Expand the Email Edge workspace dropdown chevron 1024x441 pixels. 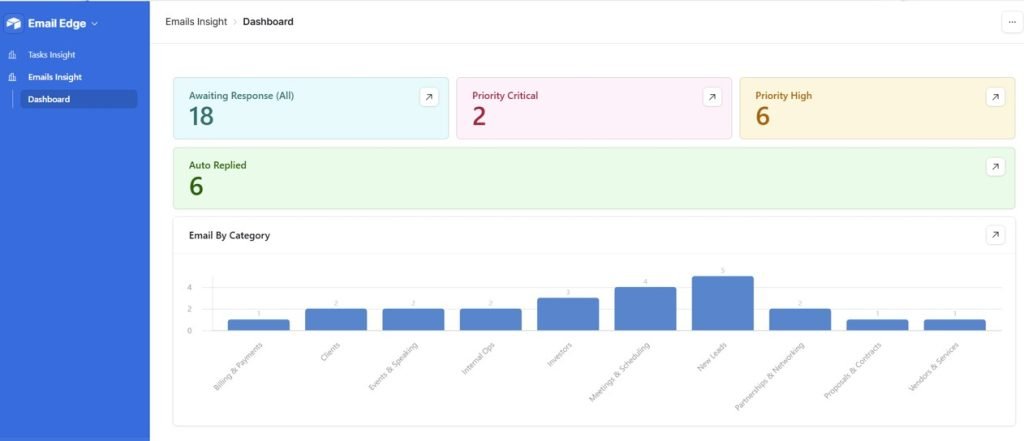click(95, 23)
